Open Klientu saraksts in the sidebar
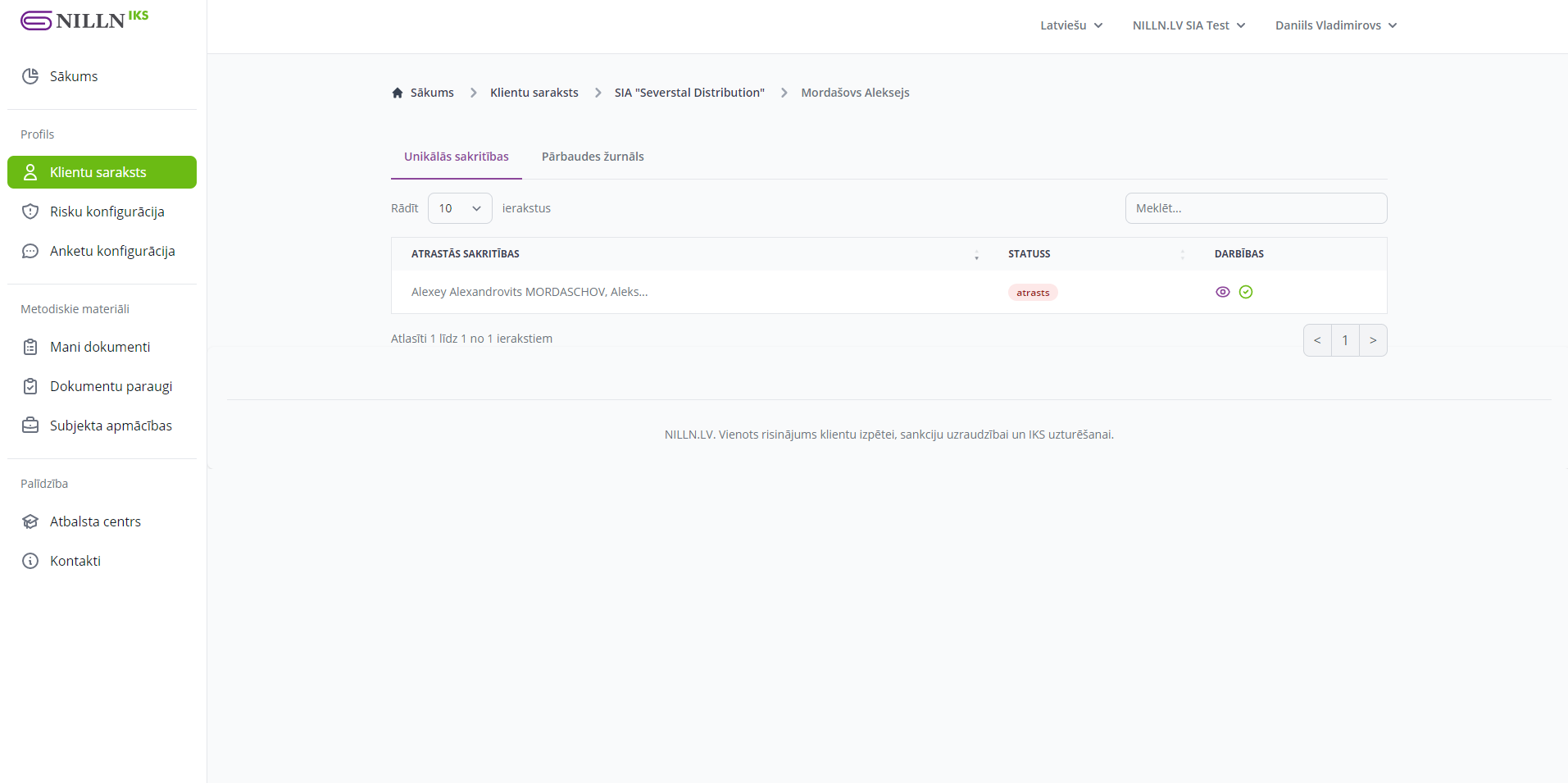Viewport: 1568px width, 783px height. pyautogui.click(x=102, y=172)
